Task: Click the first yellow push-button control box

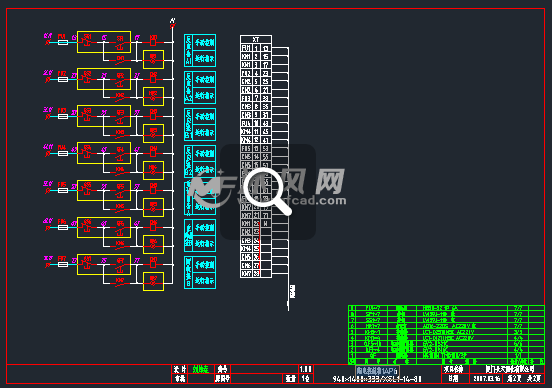Action: point(104,42)
